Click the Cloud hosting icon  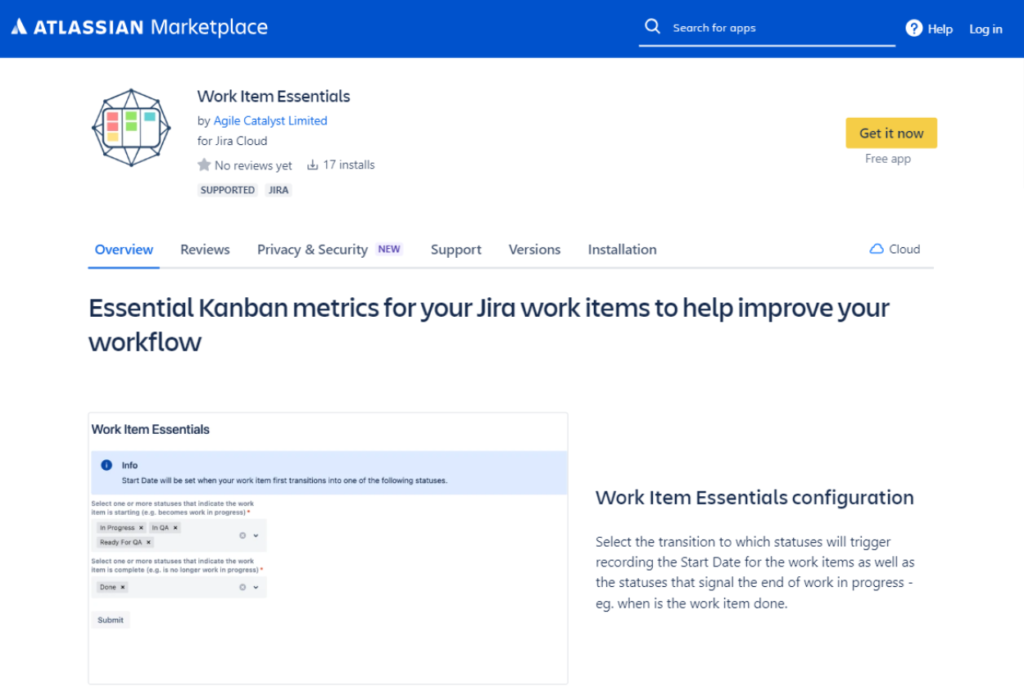tap(876, 249)
